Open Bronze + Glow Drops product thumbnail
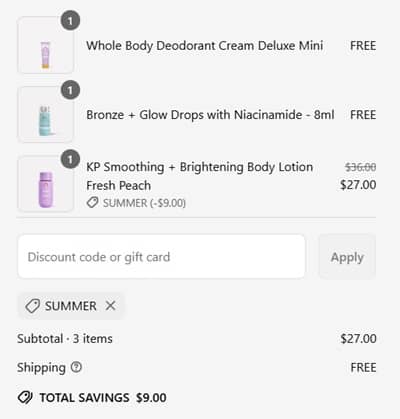This screenshot has height=419, width=400. pos(45,115)
